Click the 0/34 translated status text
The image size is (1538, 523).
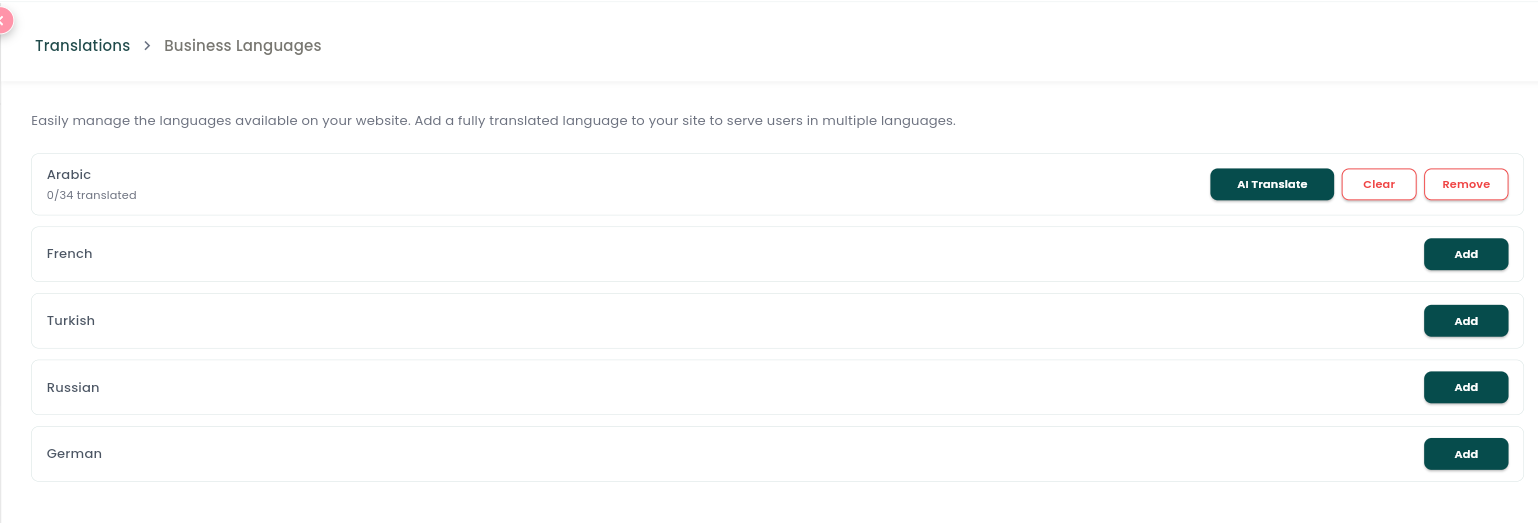point(92,196)
